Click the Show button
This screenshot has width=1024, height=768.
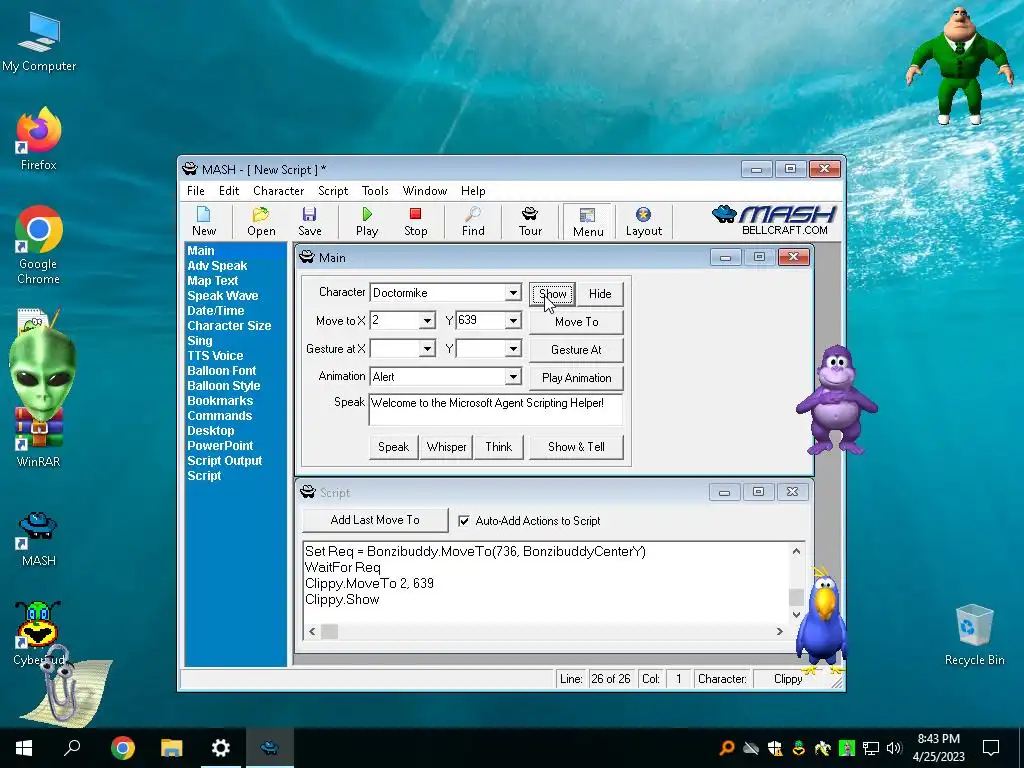coord(552,294)
